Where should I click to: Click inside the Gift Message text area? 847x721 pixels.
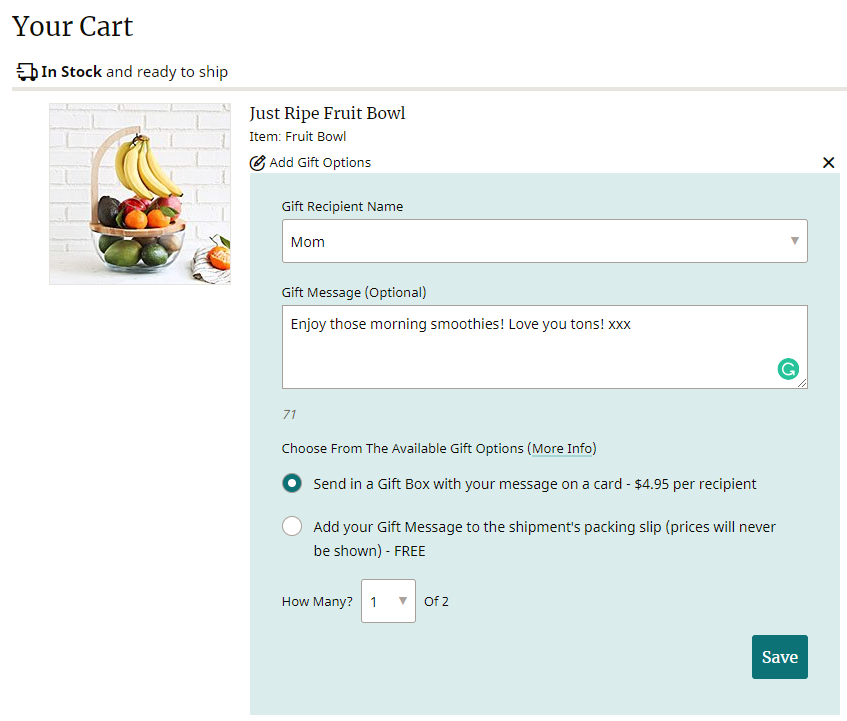tap(544, 347)
